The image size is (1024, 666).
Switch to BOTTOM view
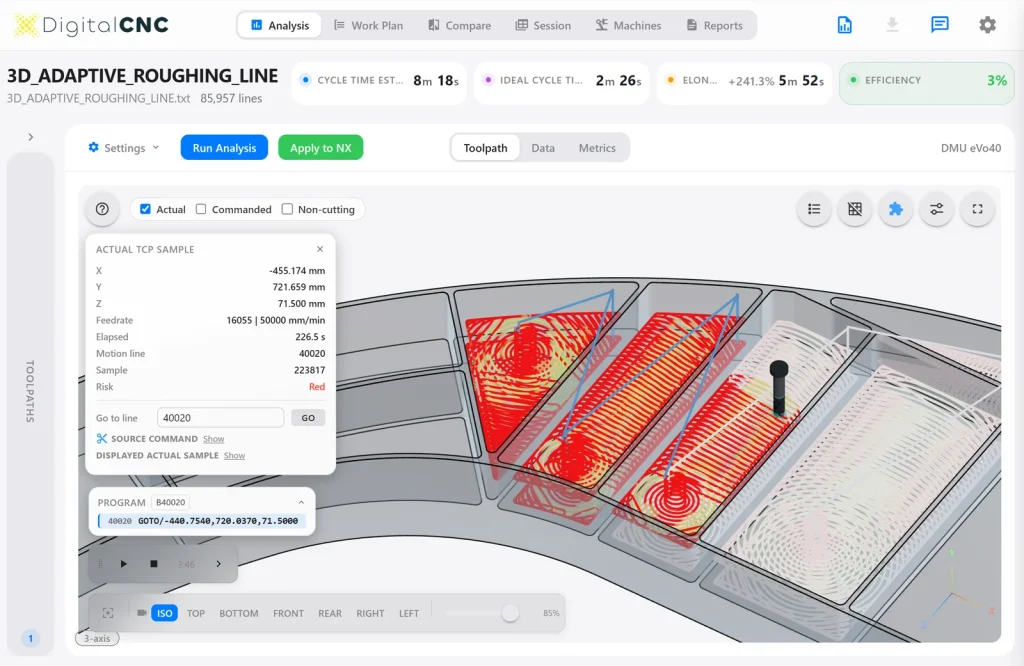239,613
